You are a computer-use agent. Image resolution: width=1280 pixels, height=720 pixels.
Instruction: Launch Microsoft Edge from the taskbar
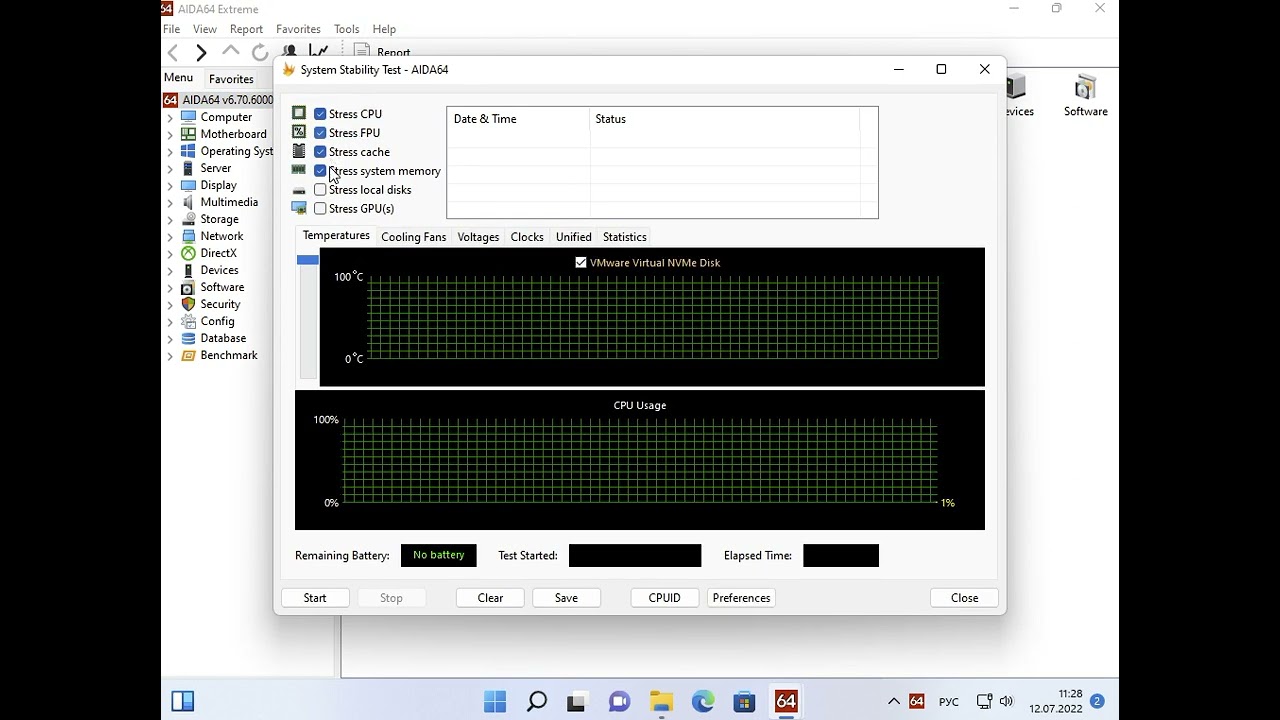[x=703, y=701]
